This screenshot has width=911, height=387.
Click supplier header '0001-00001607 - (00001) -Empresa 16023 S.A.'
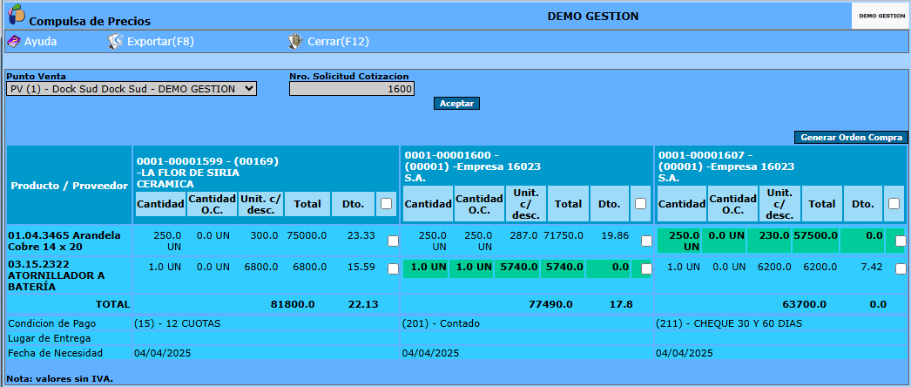coord(726,166)
